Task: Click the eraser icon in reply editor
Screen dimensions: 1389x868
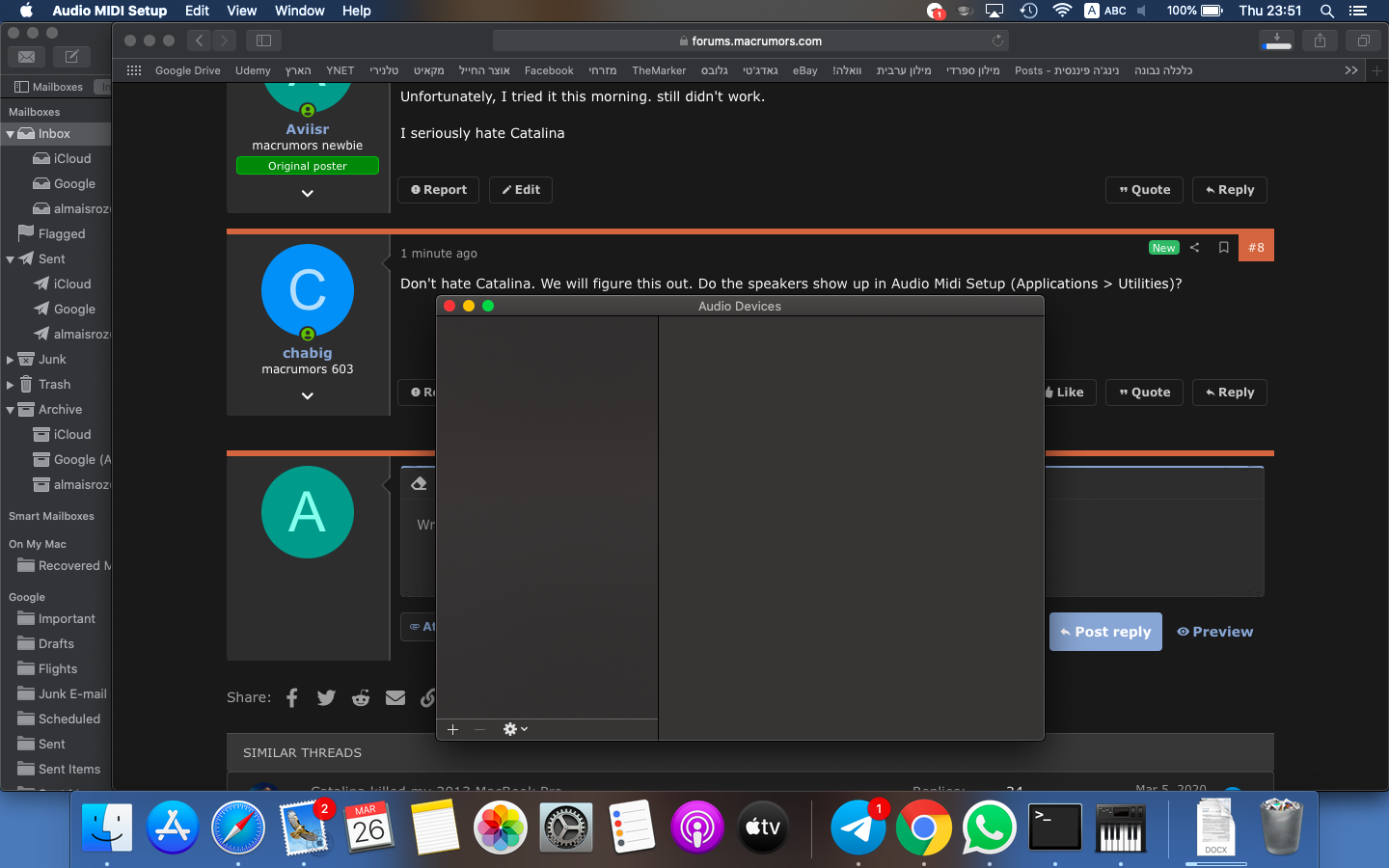Action: 419,483
